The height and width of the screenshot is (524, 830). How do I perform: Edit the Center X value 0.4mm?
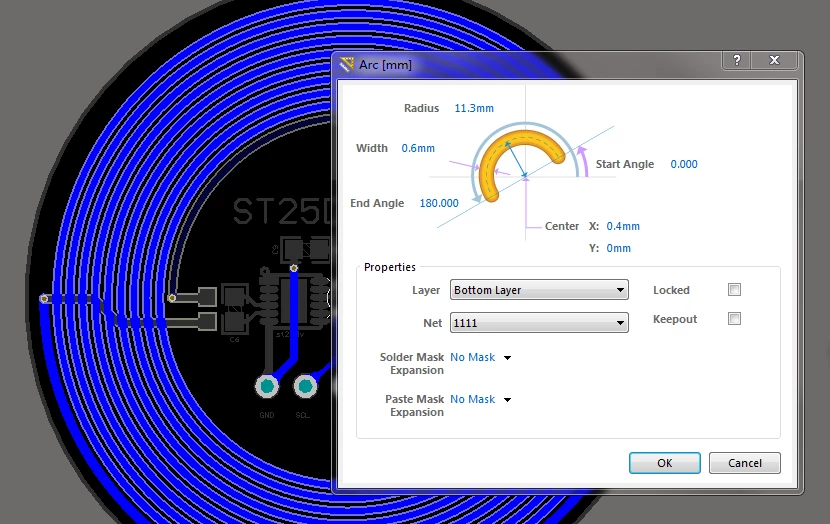[622, 226]
